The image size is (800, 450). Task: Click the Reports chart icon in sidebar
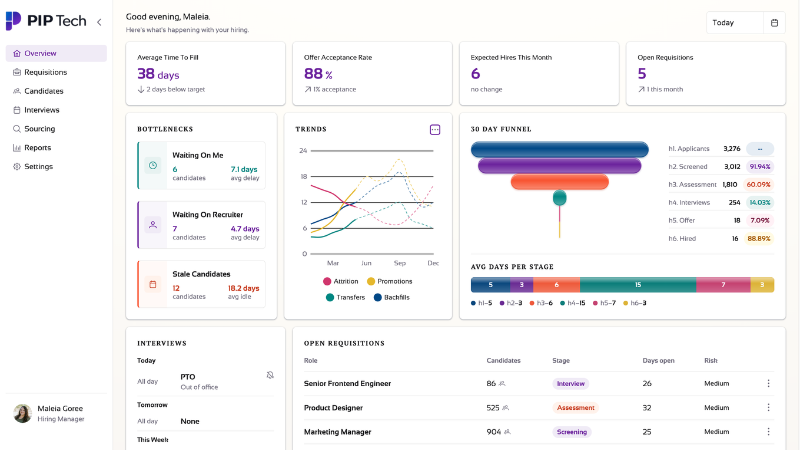click(x=17, y=147)
